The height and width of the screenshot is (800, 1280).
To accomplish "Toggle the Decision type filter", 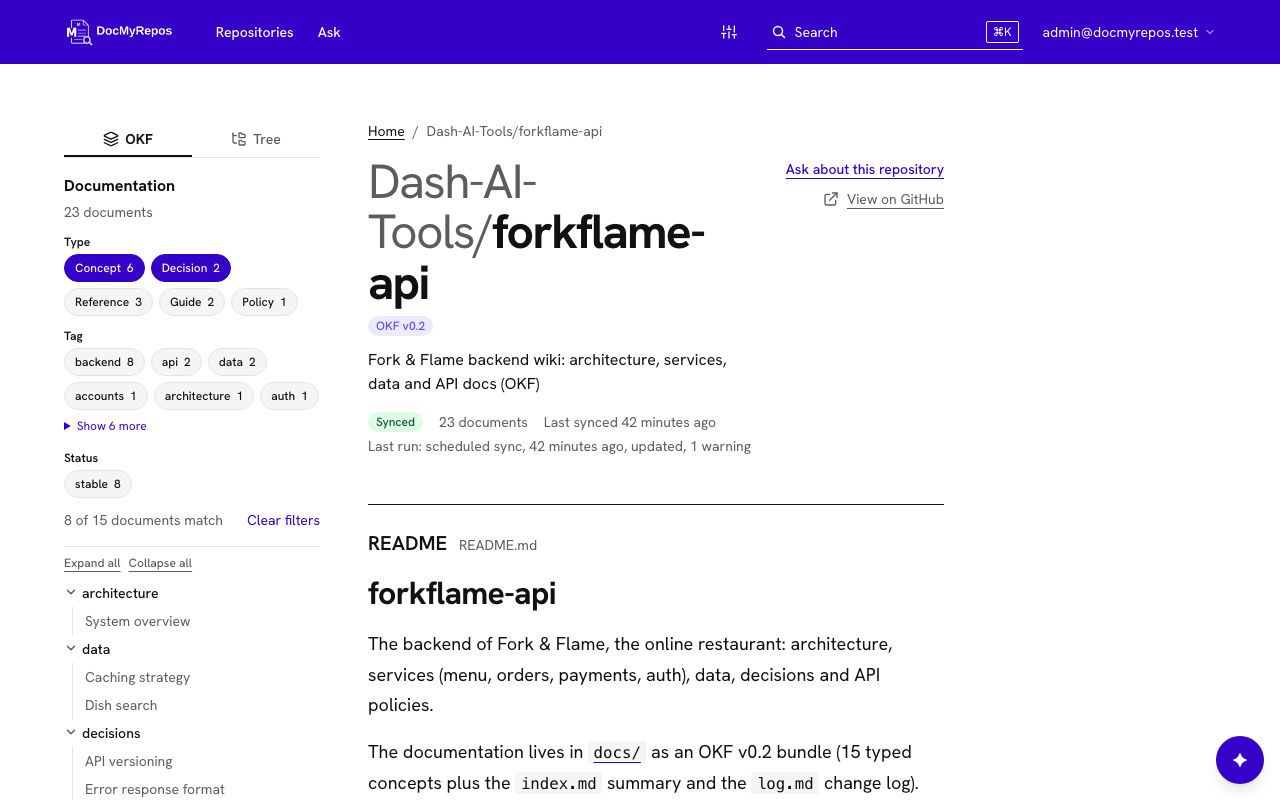I will click(191, 268).
